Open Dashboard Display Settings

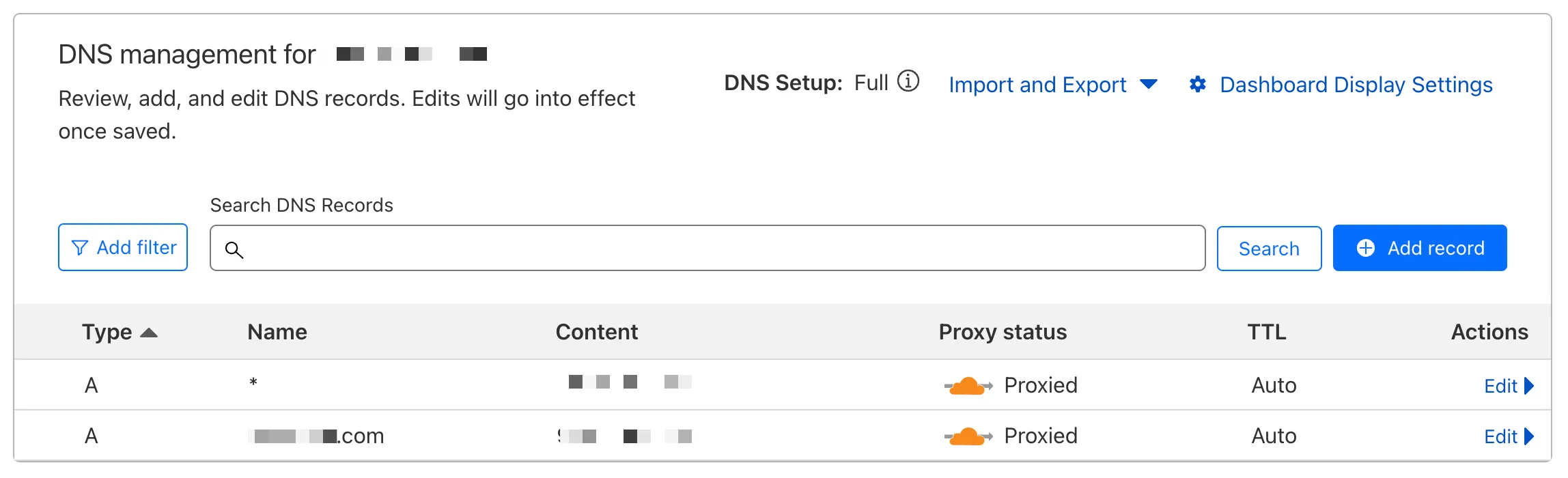point(1356,85)
